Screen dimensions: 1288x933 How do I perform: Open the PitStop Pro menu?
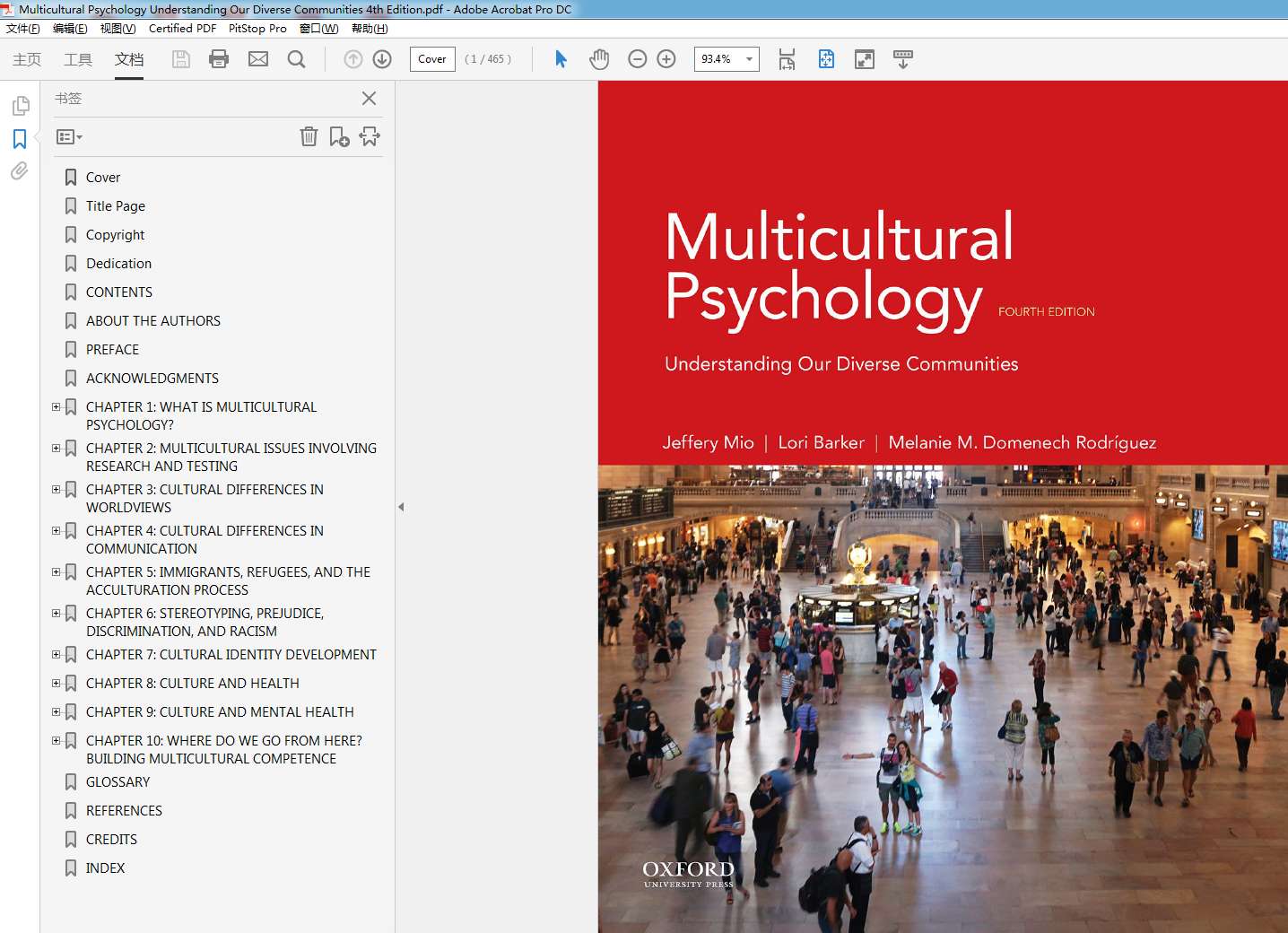click(x=257, y=28)
